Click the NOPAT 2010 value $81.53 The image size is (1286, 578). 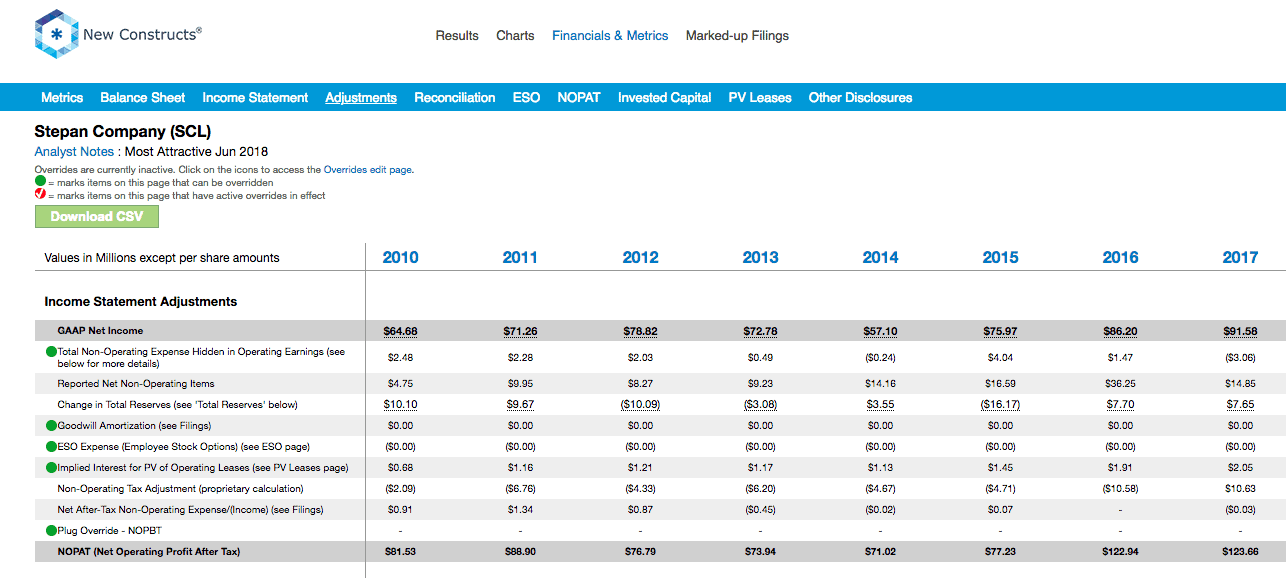(x=400, y=552)
